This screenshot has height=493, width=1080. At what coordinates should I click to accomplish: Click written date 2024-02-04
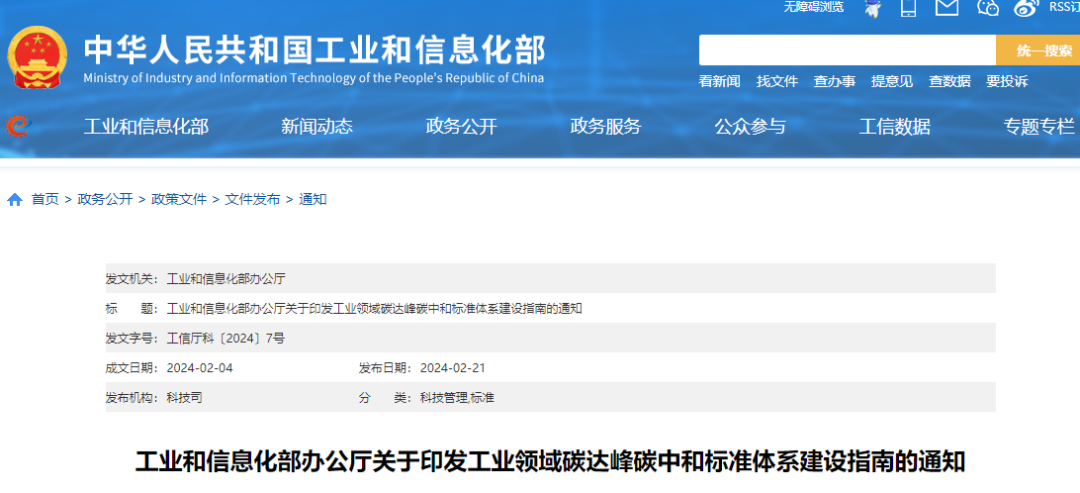tap(200, 368)
